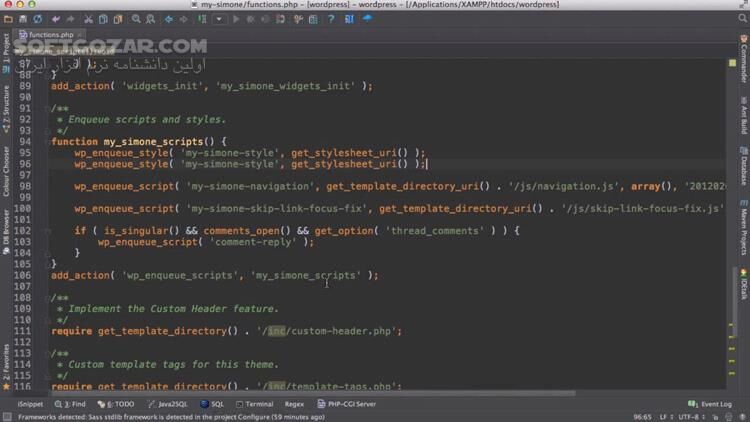750x422 pixels.
Task: Click the Synchronize refresh icon in toolbar
Action: (38, 19)
